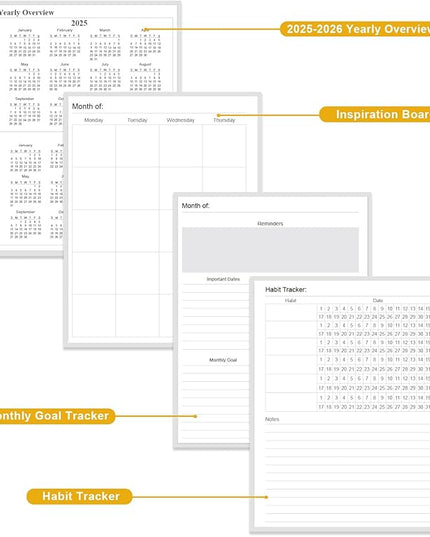This screenshot has height=537, width=430.
Task: Select the Monday column header
Action: pyautogui.click(x=93, y=120)
